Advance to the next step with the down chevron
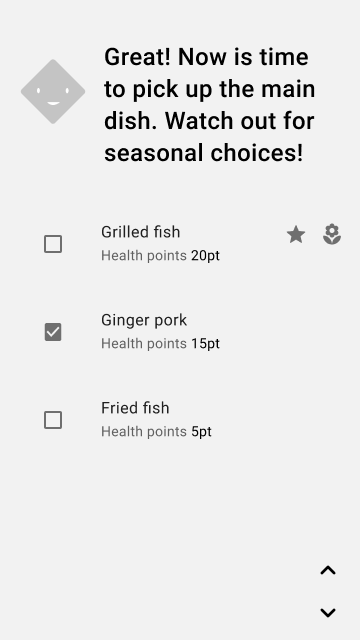 (x=328, y=613)
